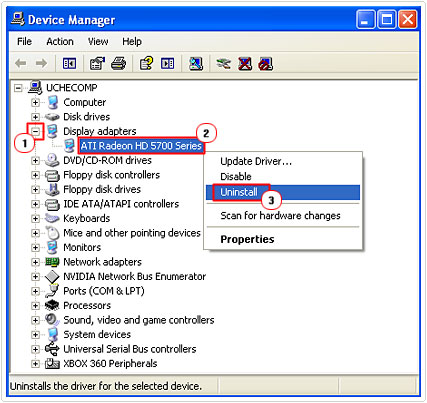Maximize the Device Manager window
427x403 pixels.
click(387, 20)
